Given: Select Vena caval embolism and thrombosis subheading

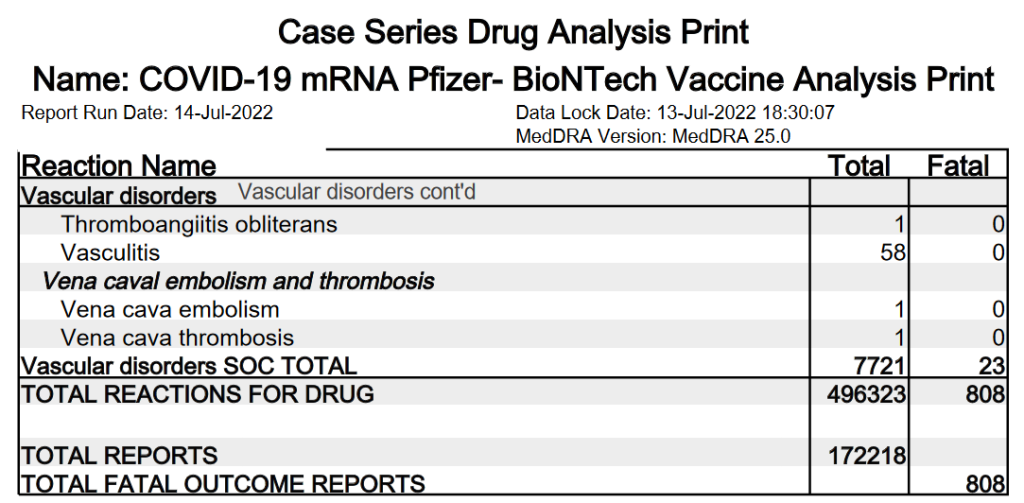Looking at the screenshot, I should [x=238, y=281].
